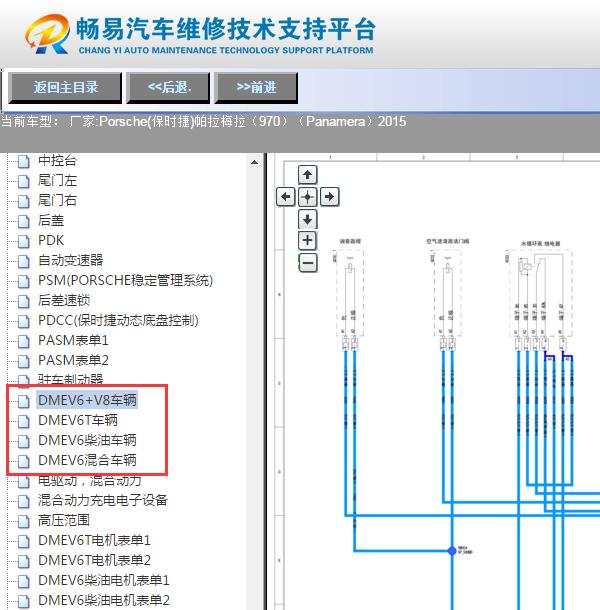Open PSM(PORSCHE稳定管理系统) entry

tap(125, 280)
